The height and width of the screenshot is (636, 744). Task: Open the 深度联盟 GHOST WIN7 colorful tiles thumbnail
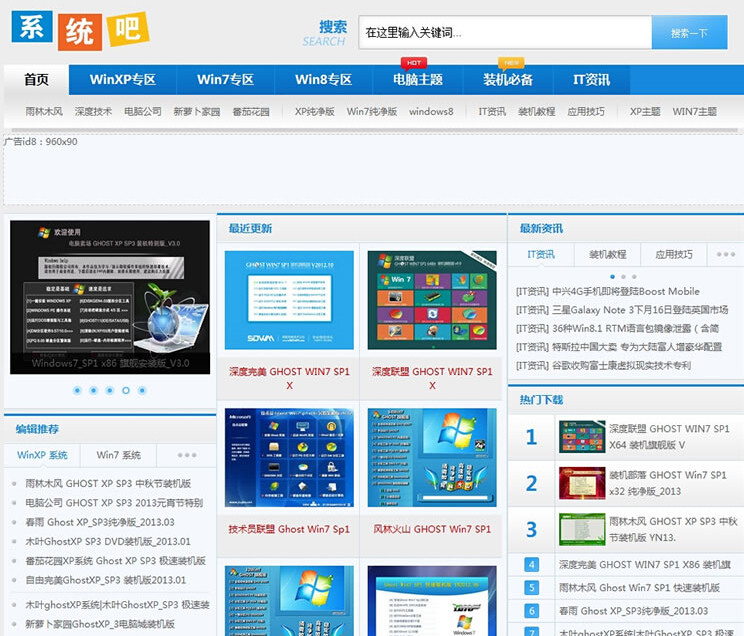(432, 300)
